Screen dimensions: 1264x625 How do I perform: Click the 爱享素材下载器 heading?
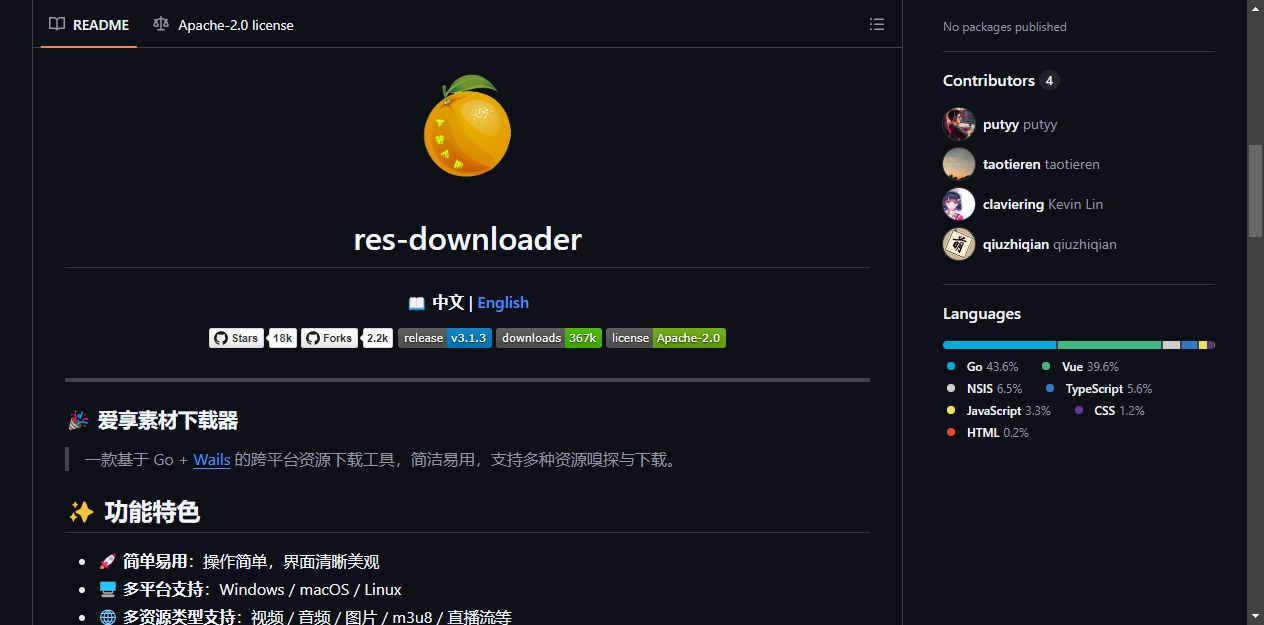coord(168,421)
